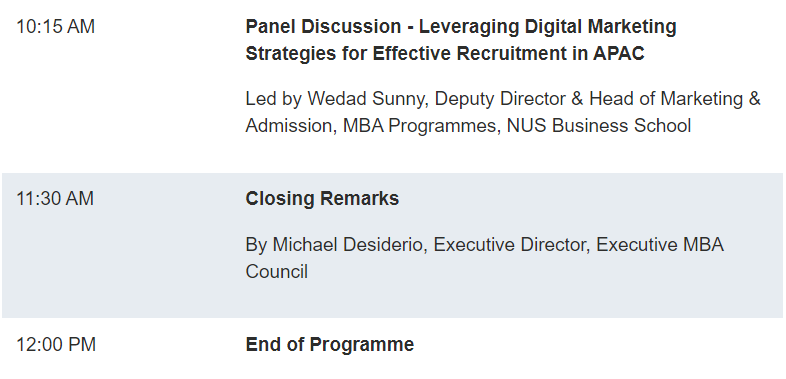Click the word APAC in the title
This screenshot has height=379, width=786.
[x=619, y=53]
